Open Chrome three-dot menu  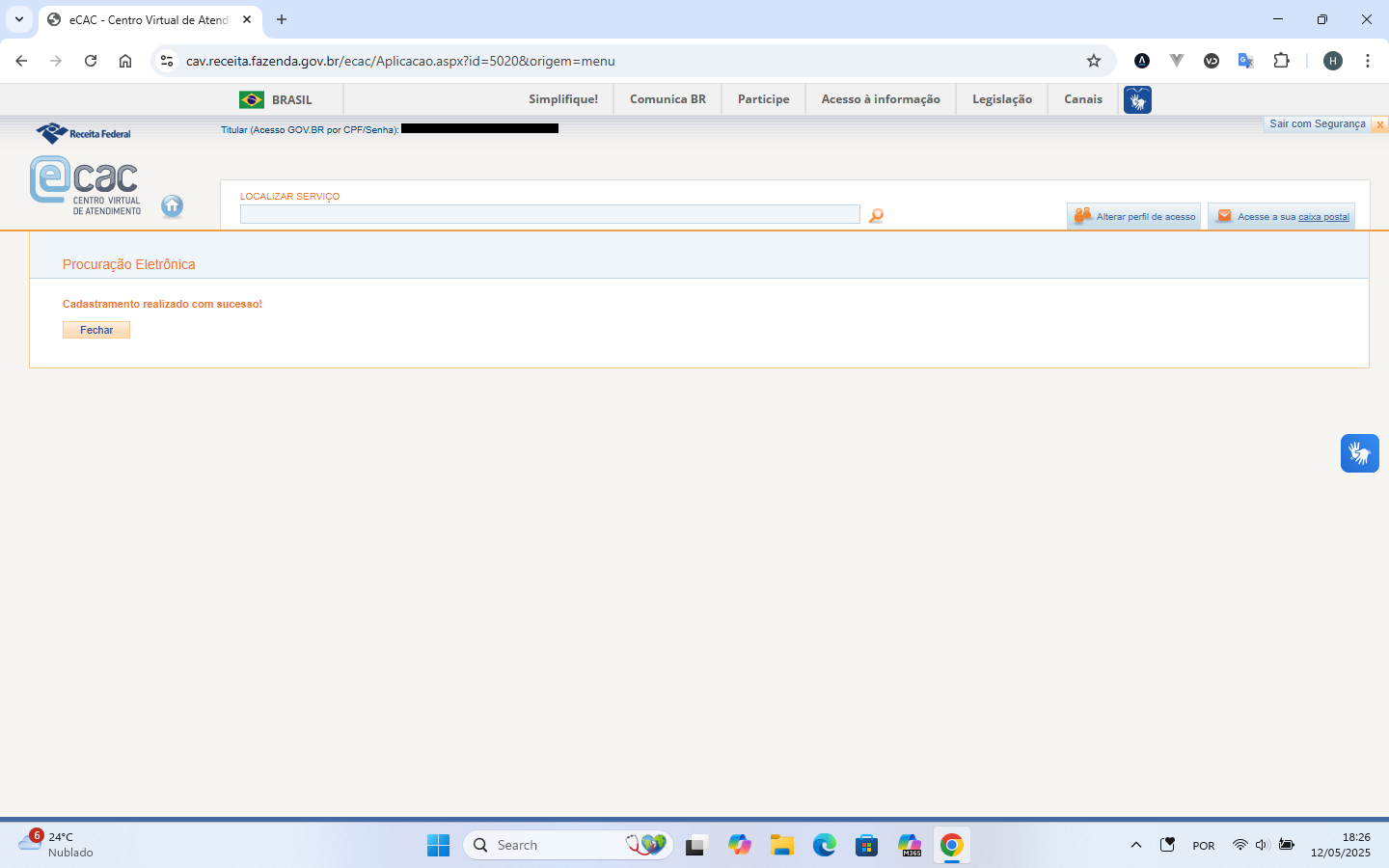1367,61
